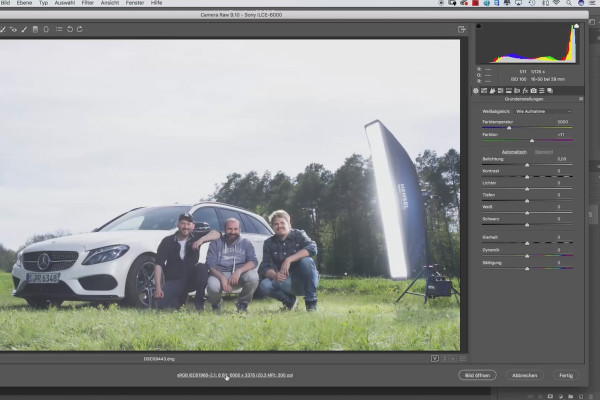Image resolution: width=600 pixels, height=400 pixels.
Task: Open the Ansicht menu
Action: click(110, 3)
